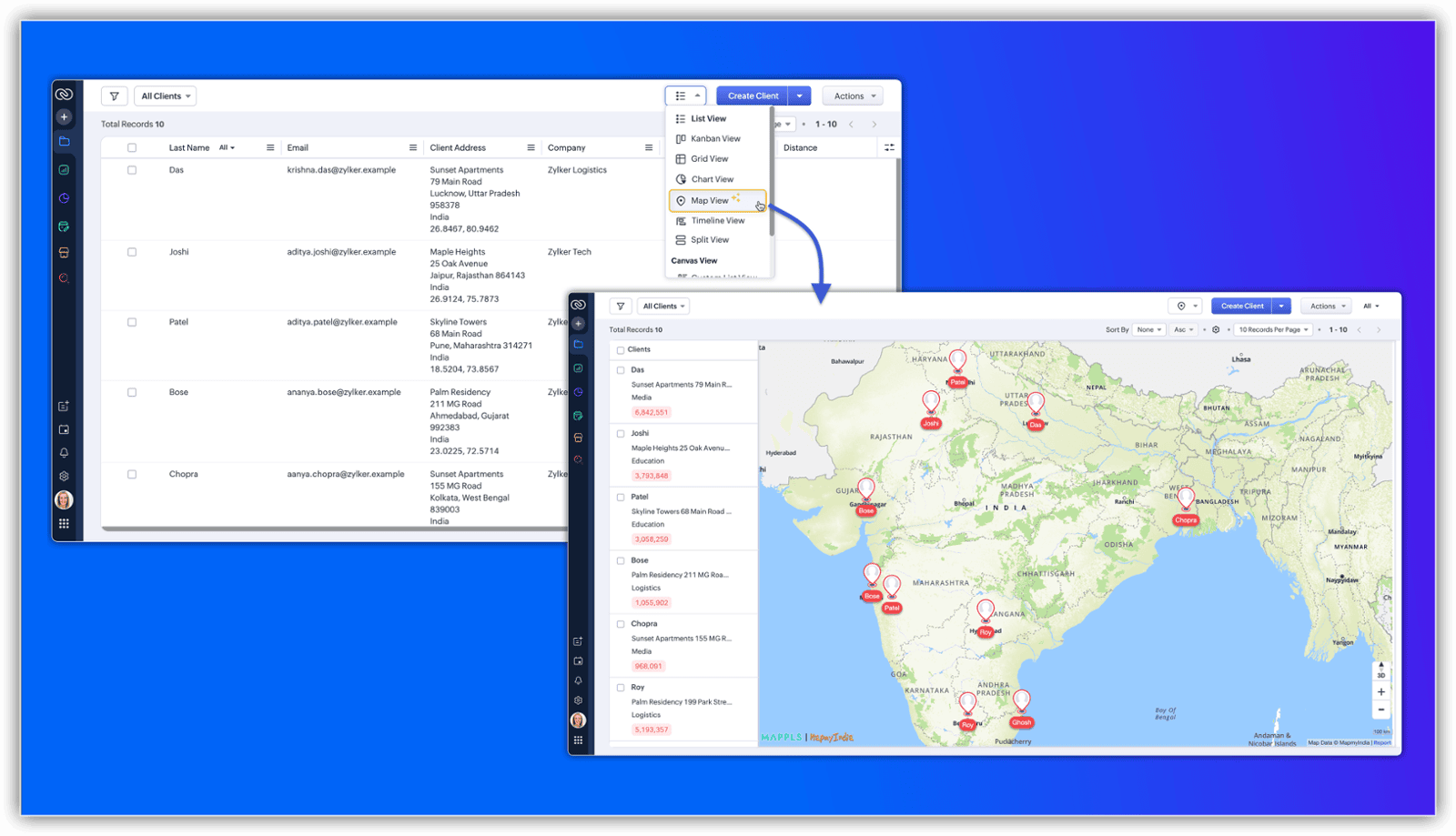The image size is (1456, 836).
Task: Click the Chopra map pin near Bangladesh
Action: pos(1185,500)
